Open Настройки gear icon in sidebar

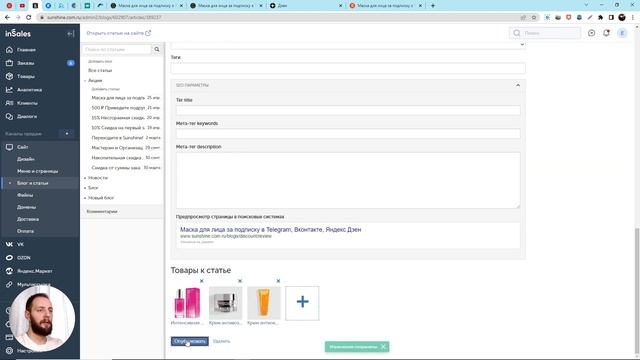click(x=9, y=351)
